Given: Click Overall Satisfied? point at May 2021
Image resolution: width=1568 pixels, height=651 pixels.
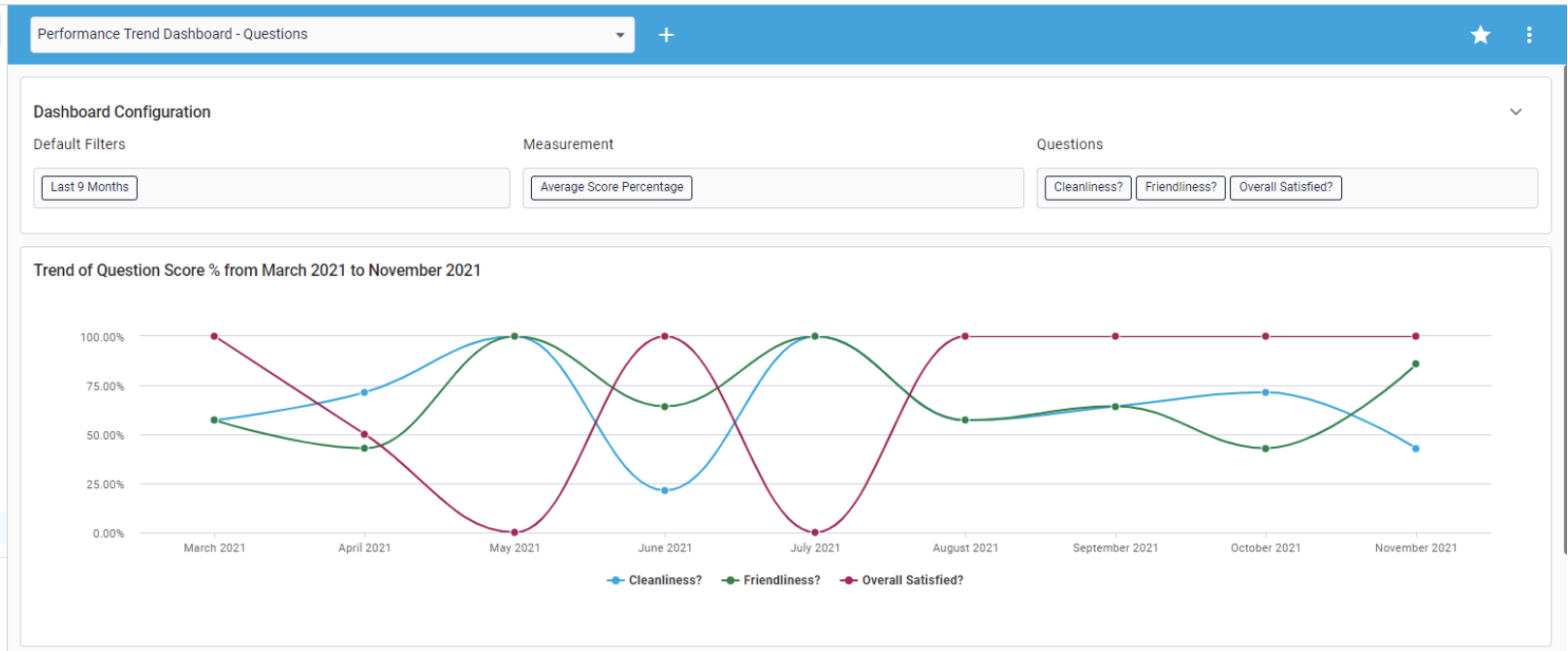Looking at the screenshot, I should click(x=515, y=532).
